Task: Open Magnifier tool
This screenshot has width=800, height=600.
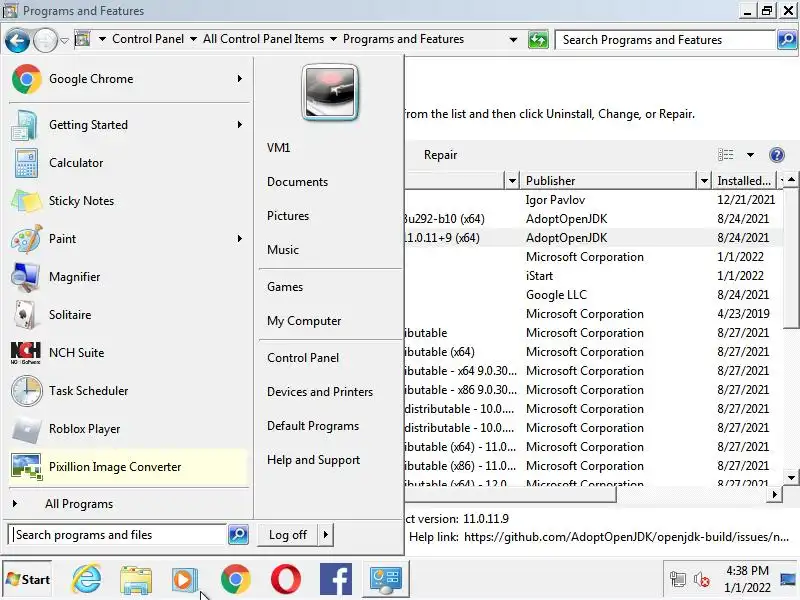Action: (x=129, y=277)
